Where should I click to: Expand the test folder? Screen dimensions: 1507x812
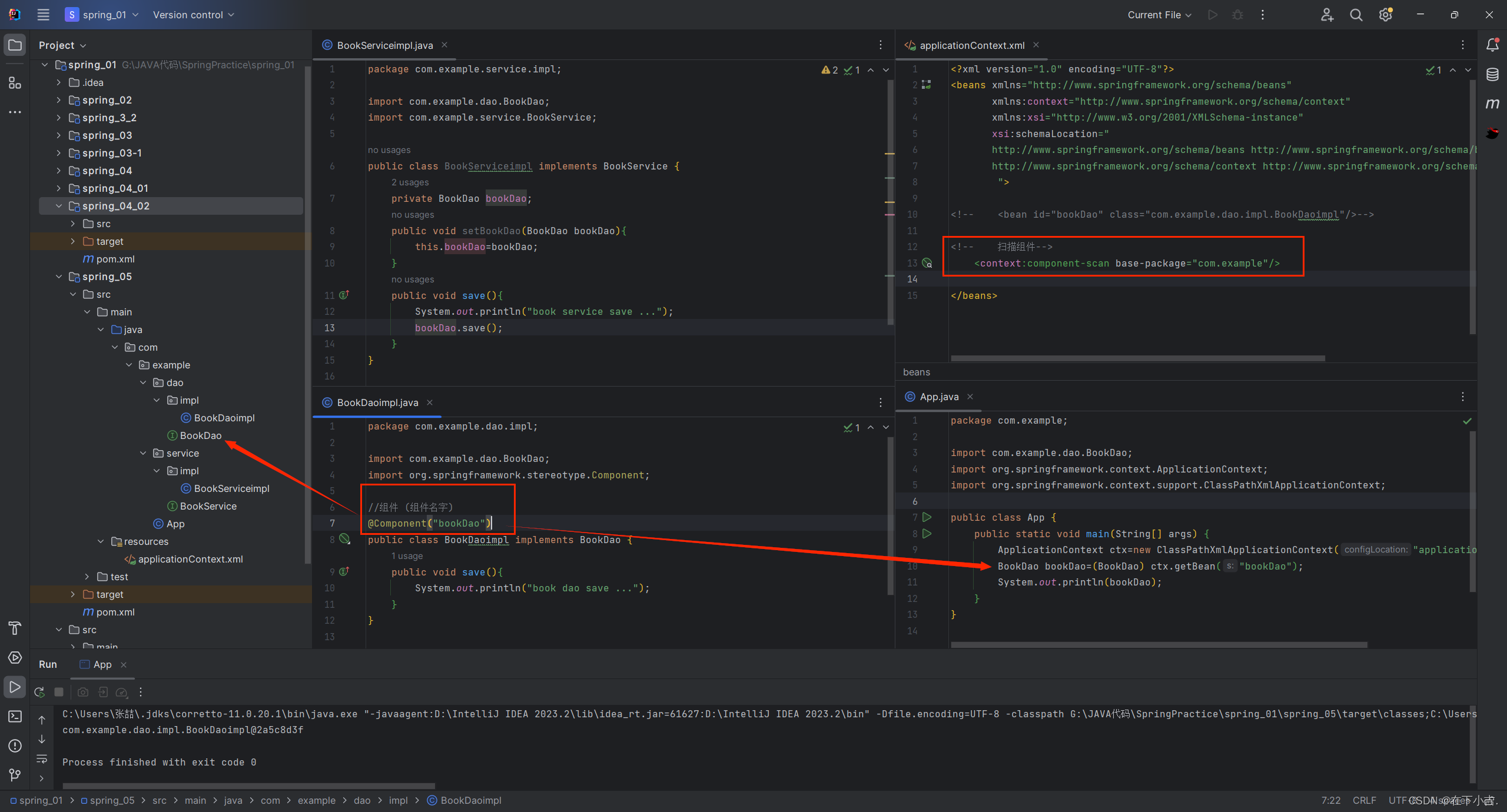(x=87, y=577)
